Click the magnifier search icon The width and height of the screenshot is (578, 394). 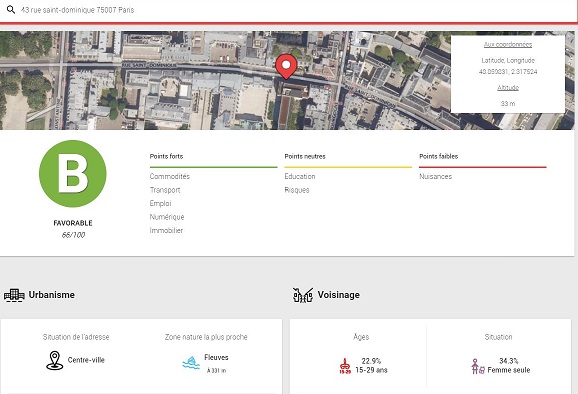pyautogui.click(x=11, y=10)
